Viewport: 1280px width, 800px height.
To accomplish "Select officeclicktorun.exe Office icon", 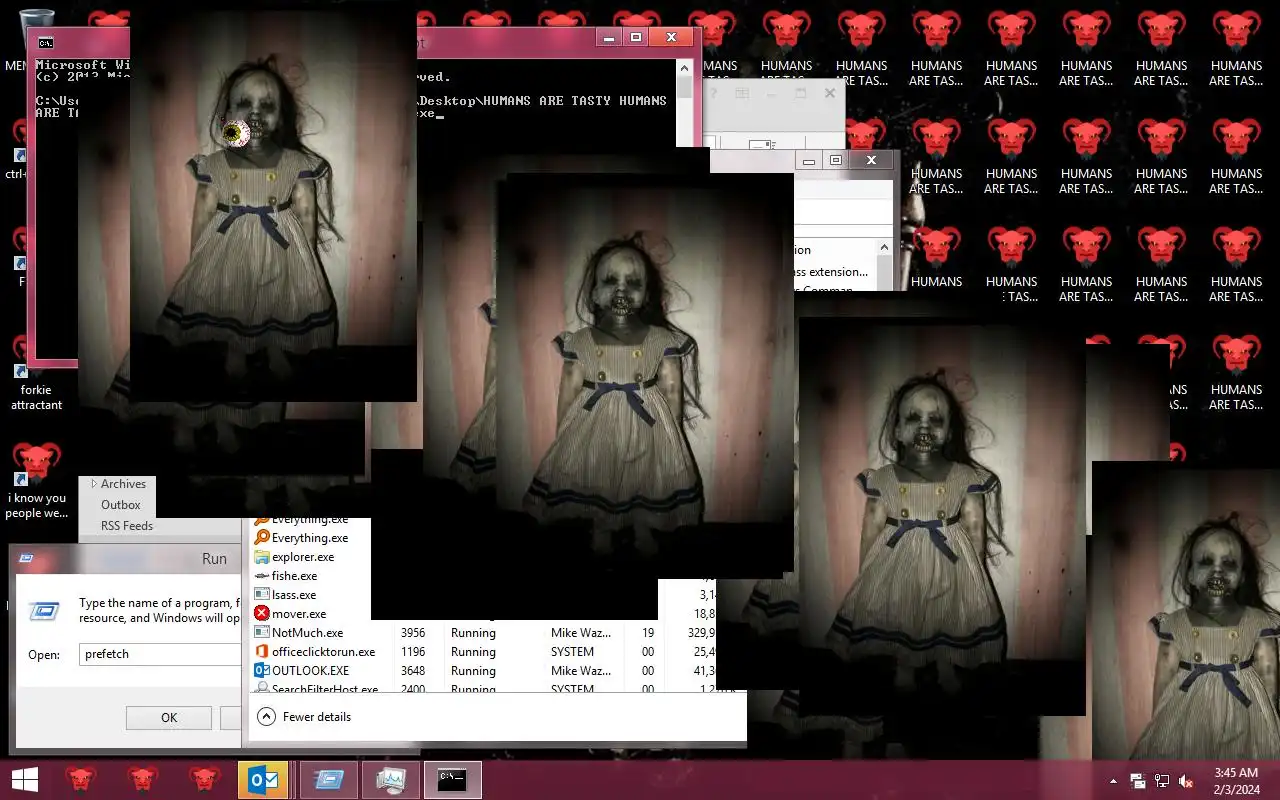I will coord(262,652).
